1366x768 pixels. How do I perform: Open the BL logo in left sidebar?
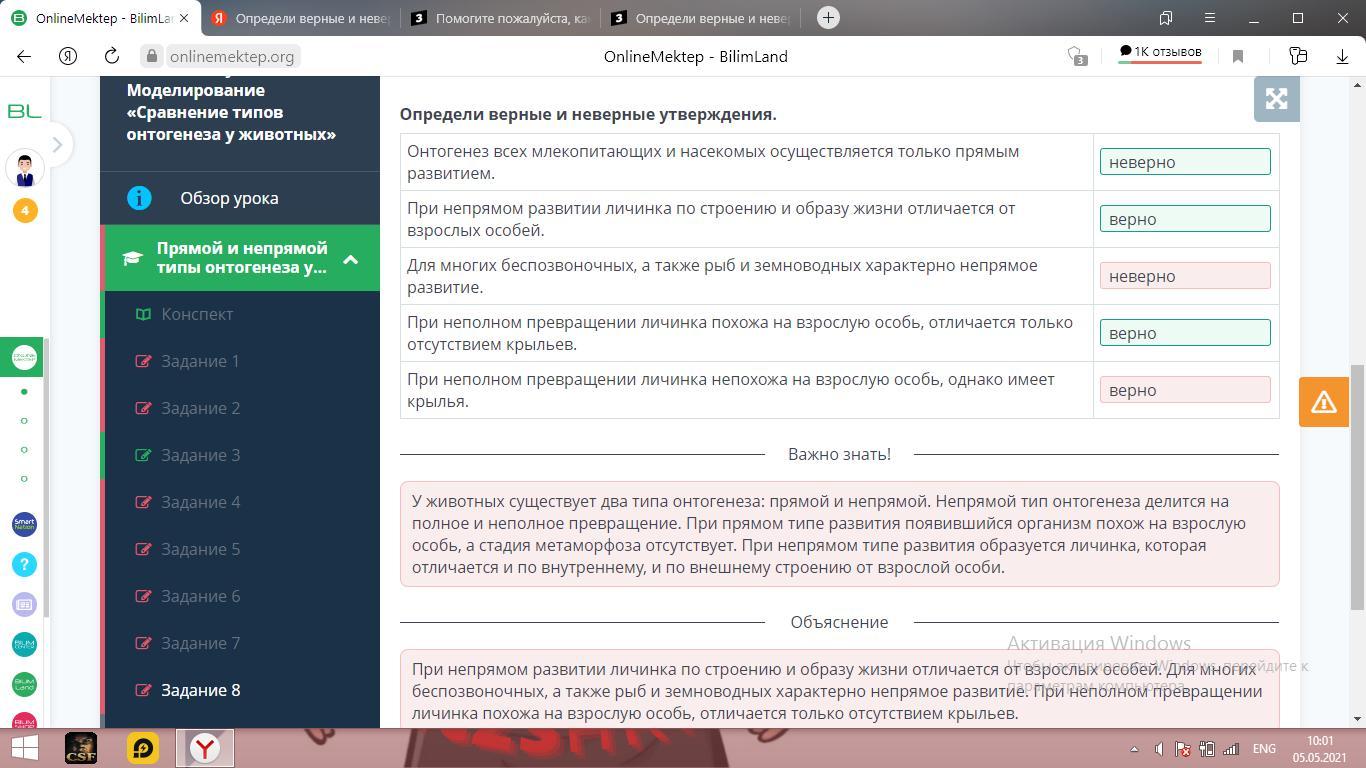[x=24, y=111]
